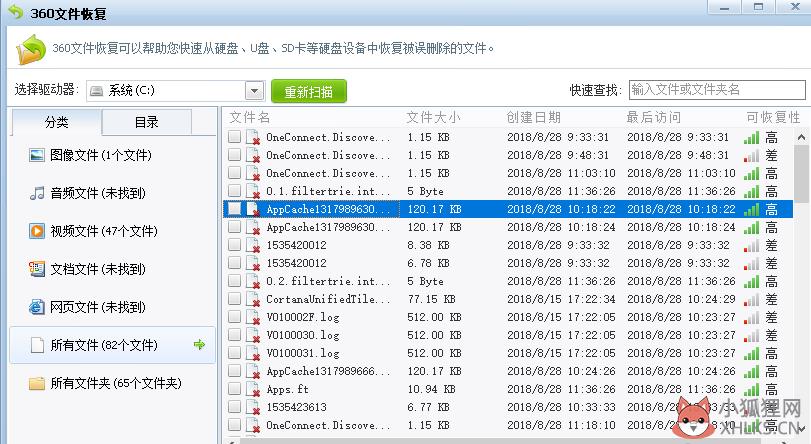Click the document files category icon

(37, 269)
